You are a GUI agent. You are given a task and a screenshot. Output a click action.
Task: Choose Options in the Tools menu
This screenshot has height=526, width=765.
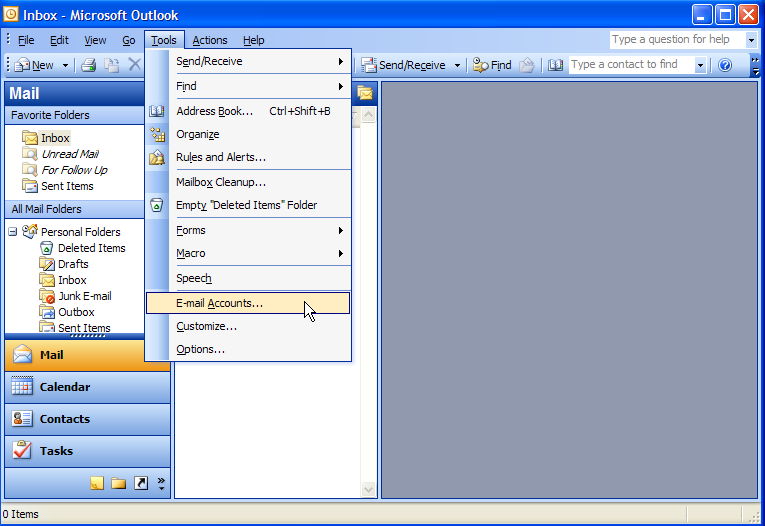[x=248, y=349]
